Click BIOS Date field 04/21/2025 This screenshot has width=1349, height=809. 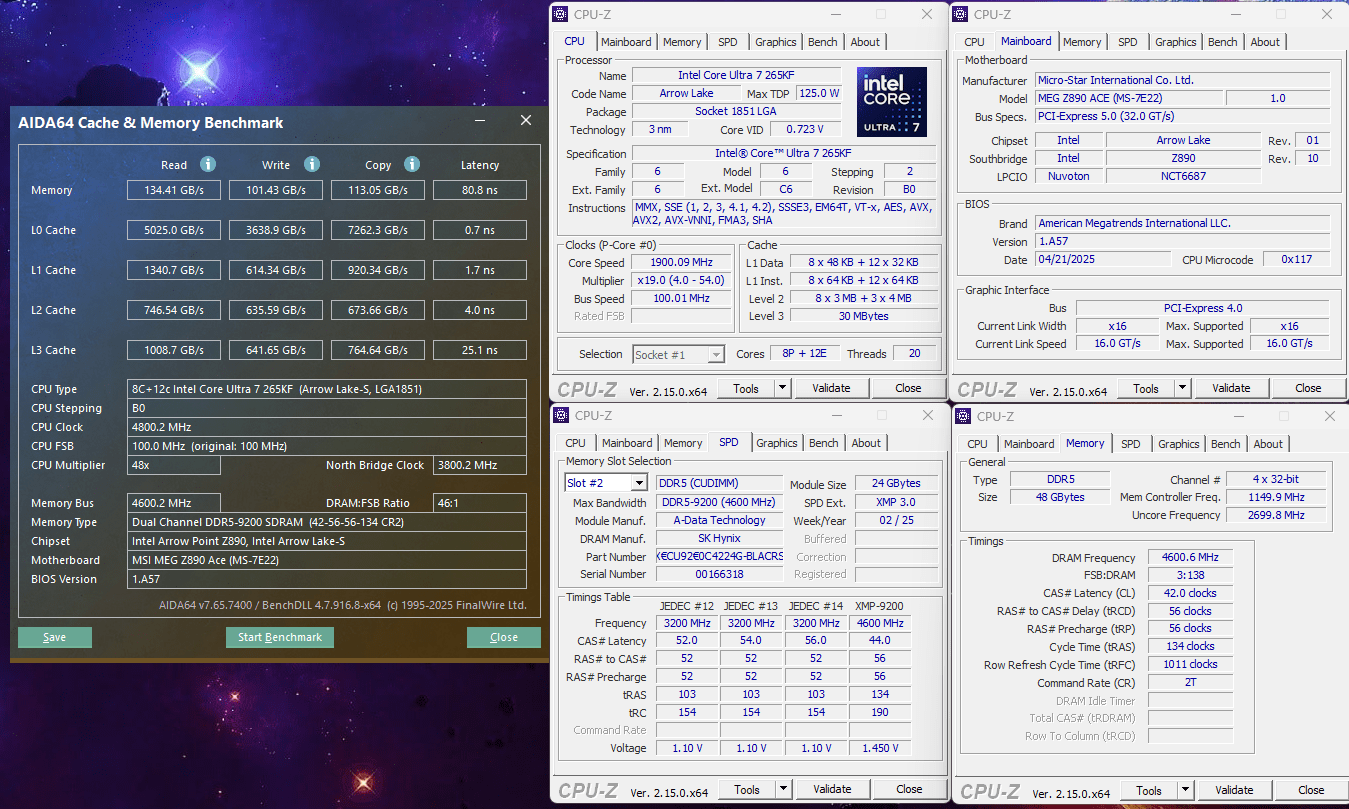[x=1102, y=259]
